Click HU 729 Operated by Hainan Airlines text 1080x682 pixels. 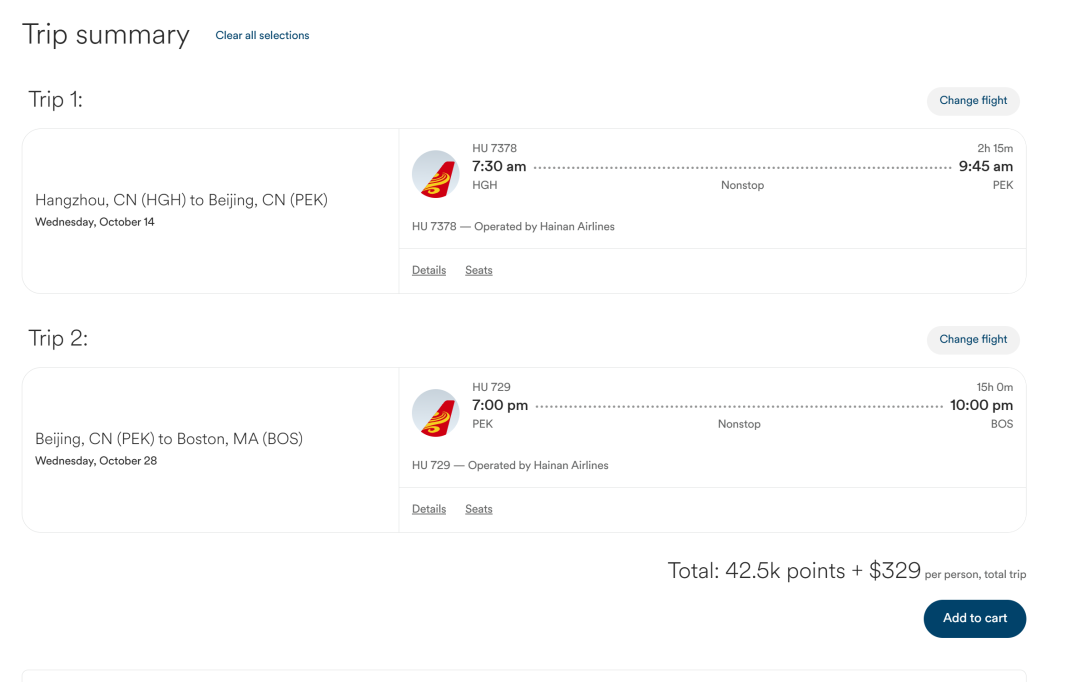[510, 466]
